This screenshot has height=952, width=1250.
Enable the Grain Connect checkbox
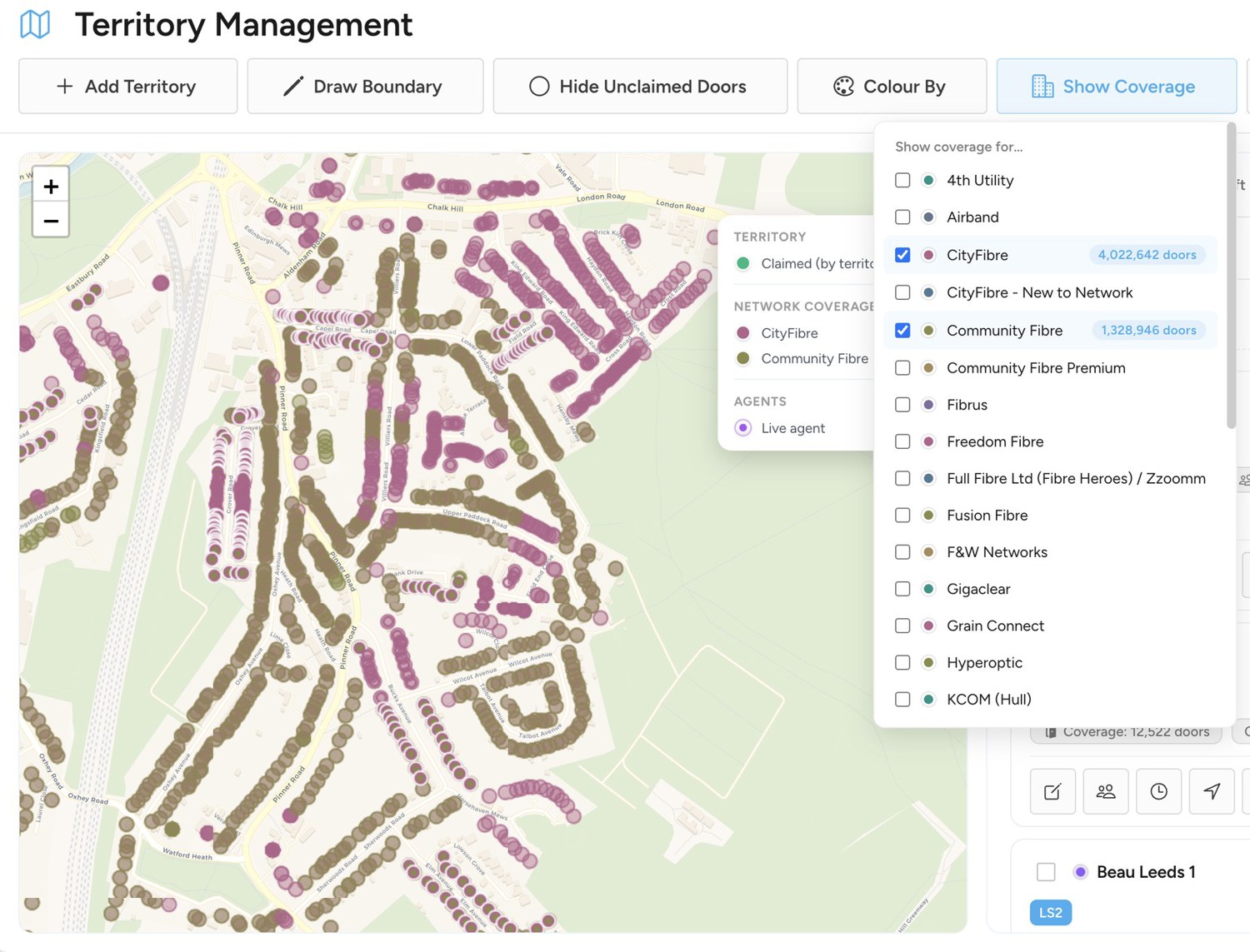(902, 626)
